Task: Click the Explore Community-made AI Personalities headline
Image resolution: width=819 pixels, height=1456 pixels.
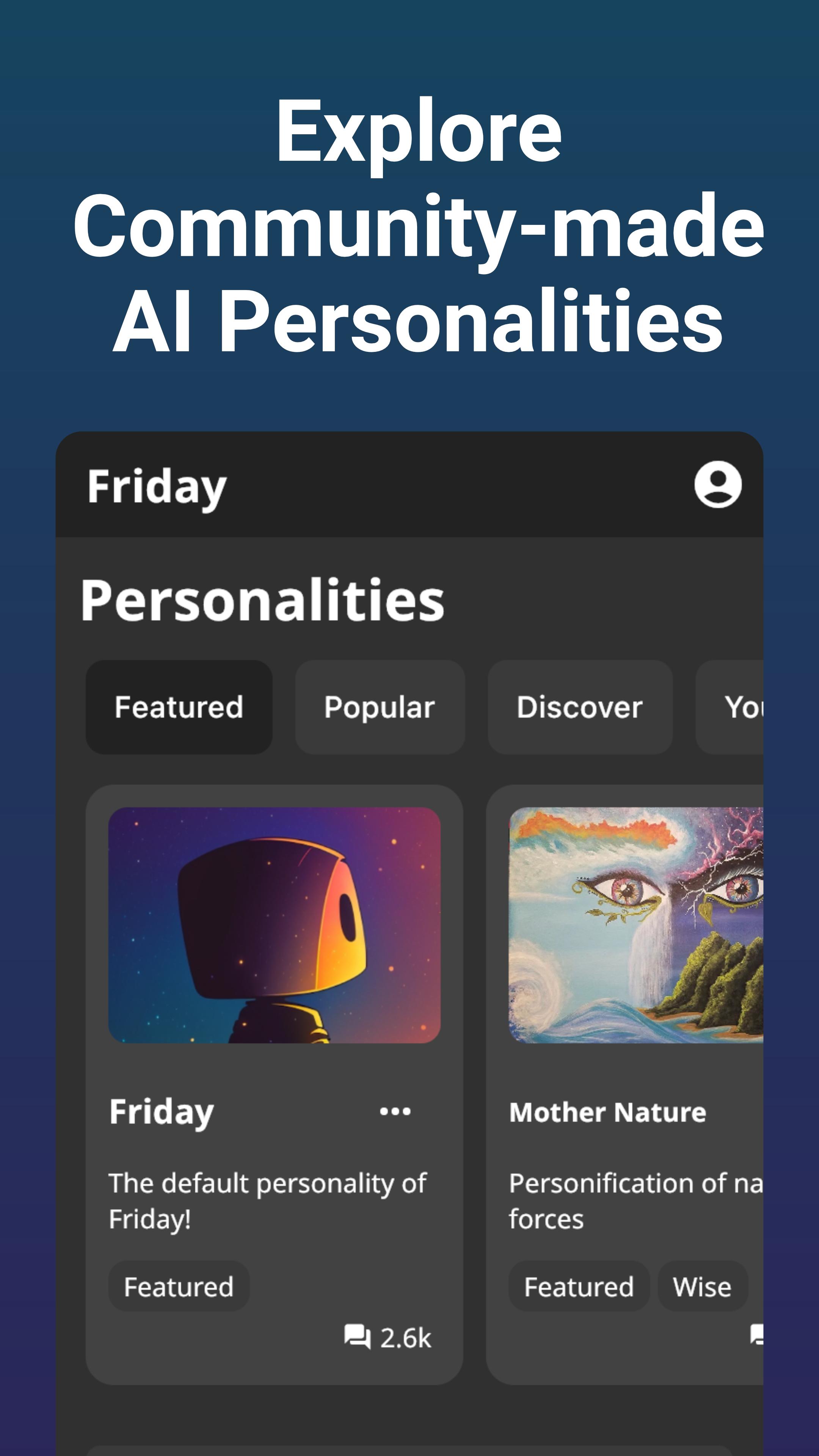Action: 418,226
